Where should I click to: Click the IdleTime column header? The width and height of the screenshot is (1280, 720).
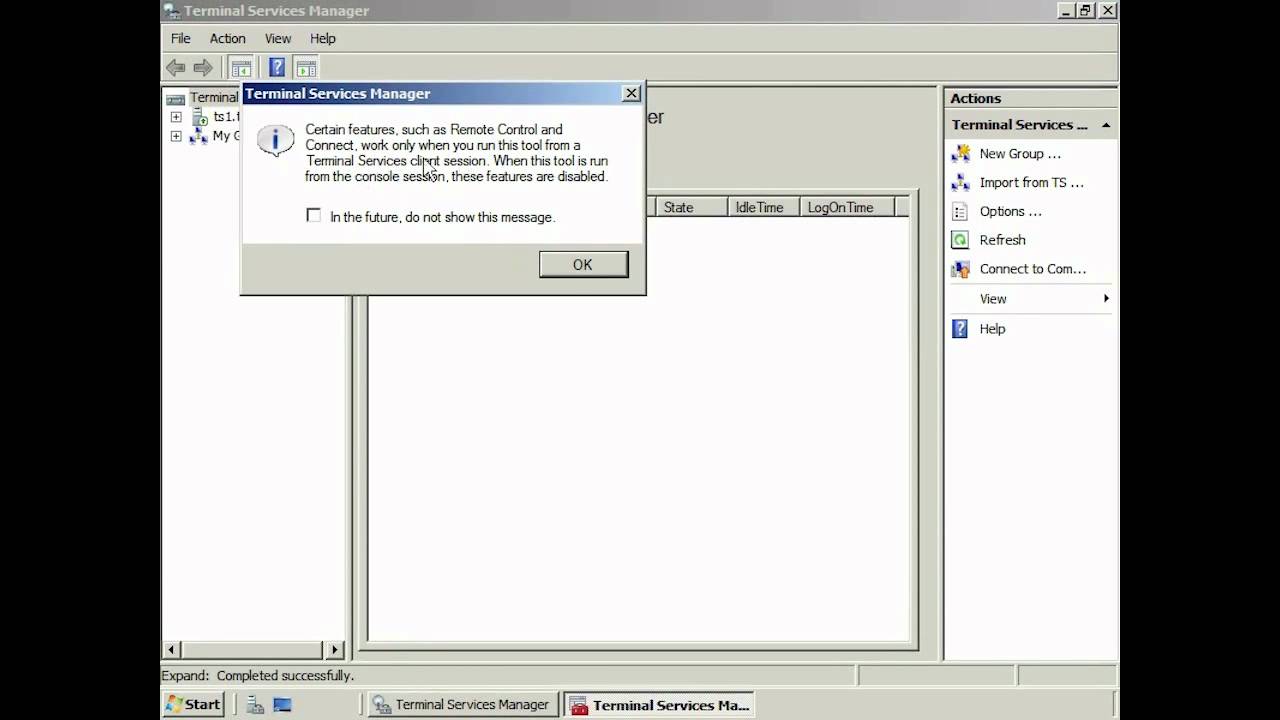(x=763, y=207)
